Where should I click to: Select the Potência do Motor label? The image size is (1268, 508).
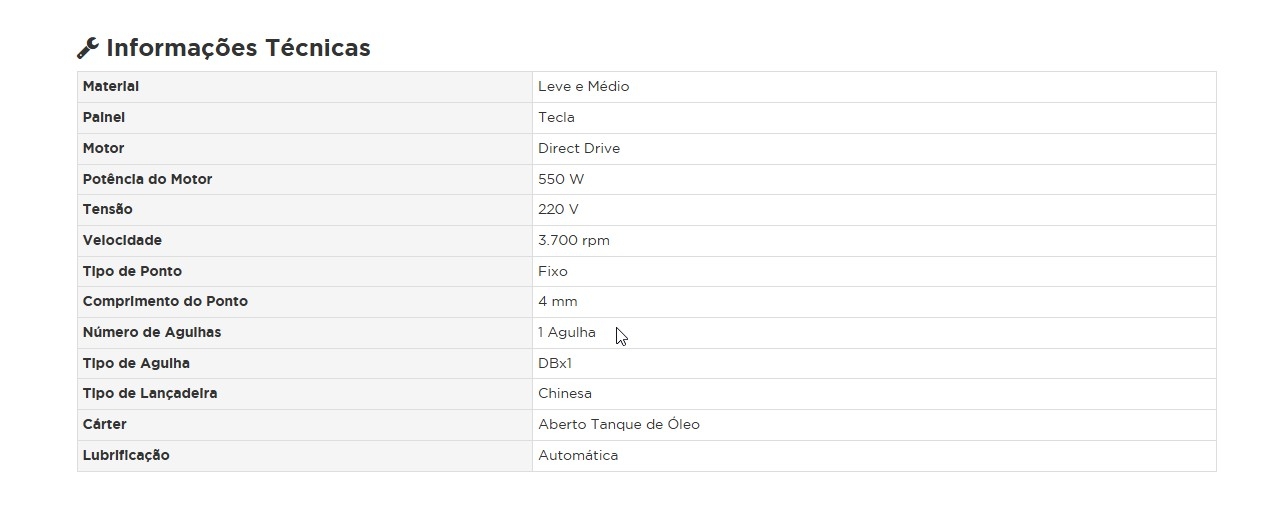tap(147, 179)
